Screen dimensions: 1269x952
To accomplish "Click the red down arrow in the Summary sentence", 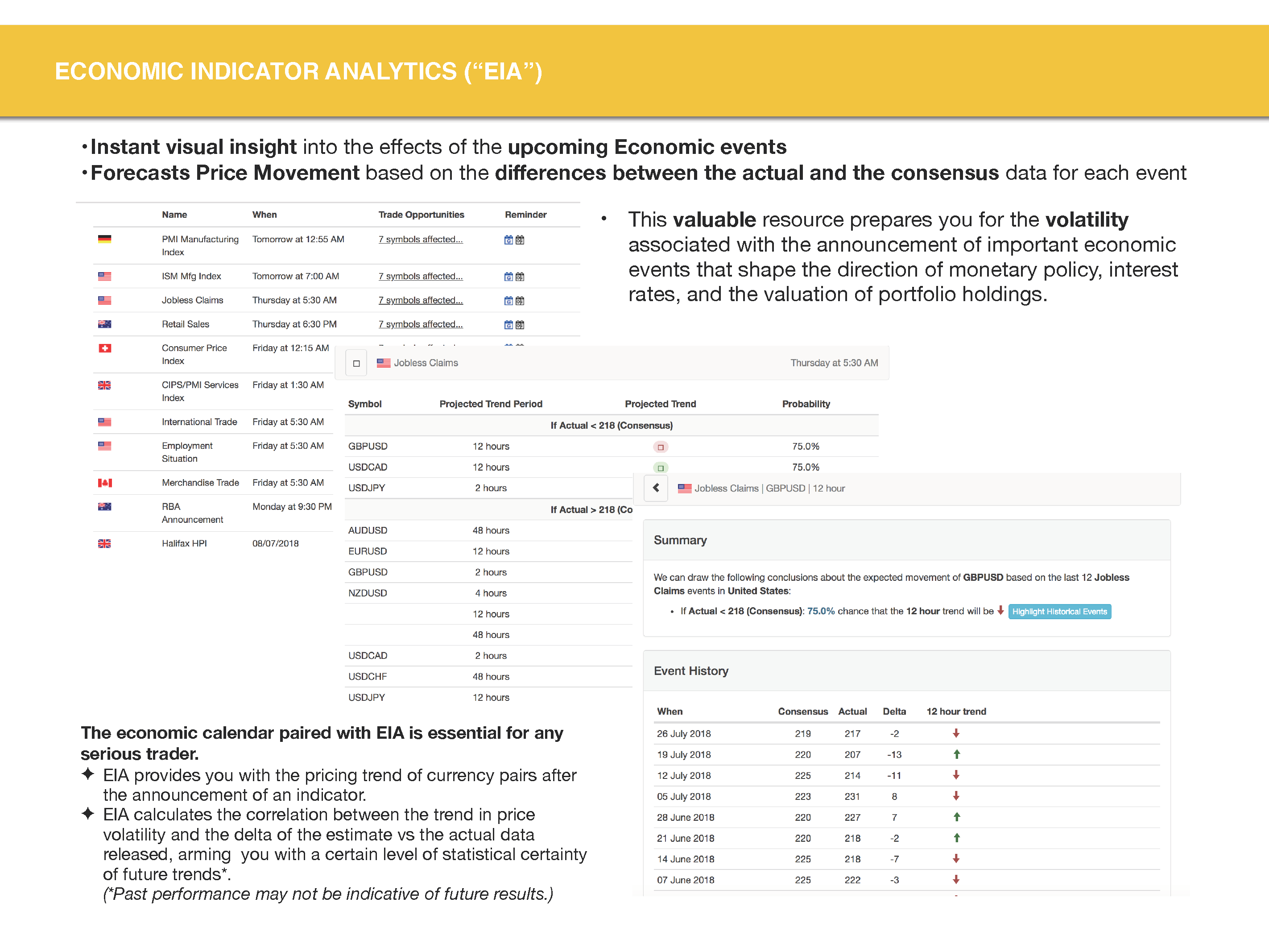I will click(1000, 611).
